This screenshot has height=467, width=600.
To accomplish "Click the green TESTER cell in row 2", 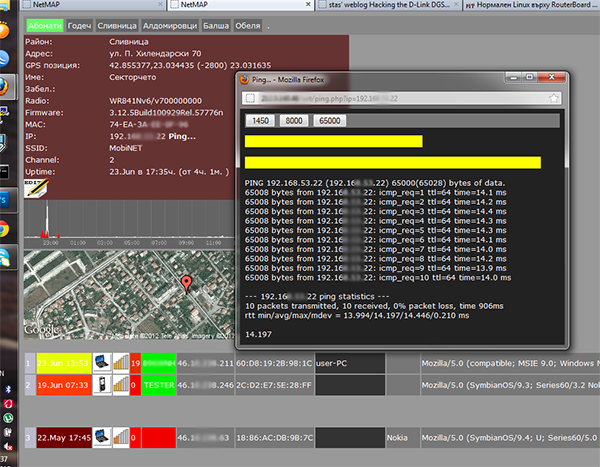I will (x=159, y=384).
